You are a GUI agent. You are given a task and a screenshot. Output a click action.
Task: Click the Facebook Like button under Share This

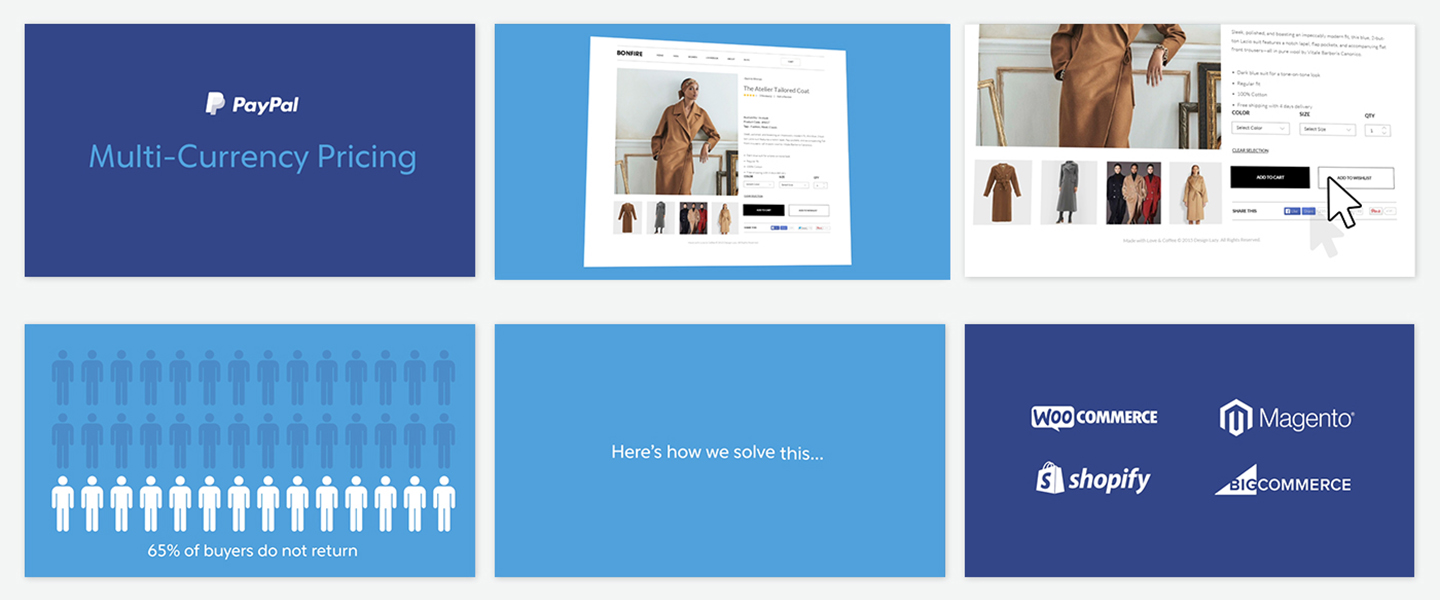click(1291, 212)
